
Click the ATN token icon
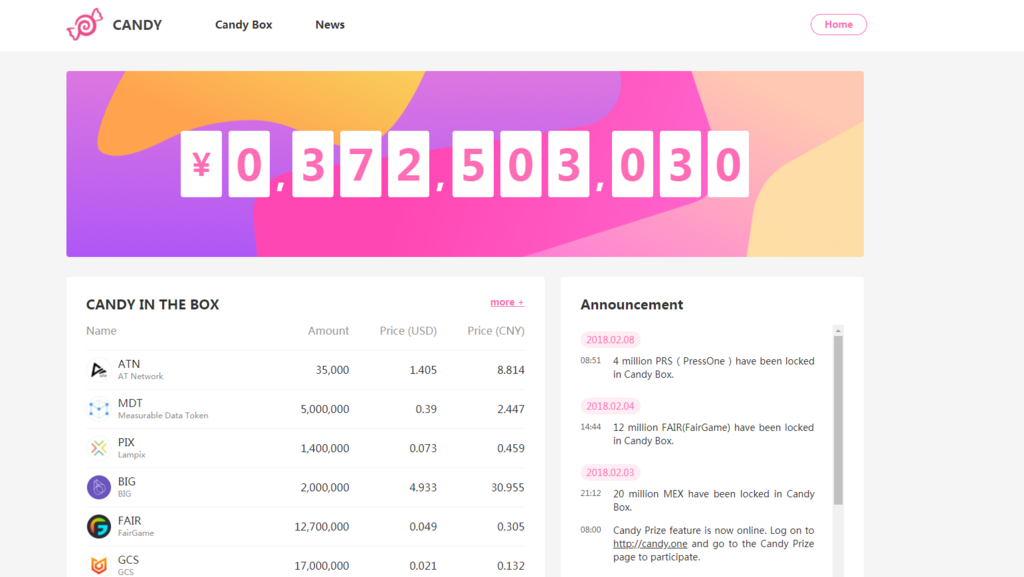click(x=99, y=370)
